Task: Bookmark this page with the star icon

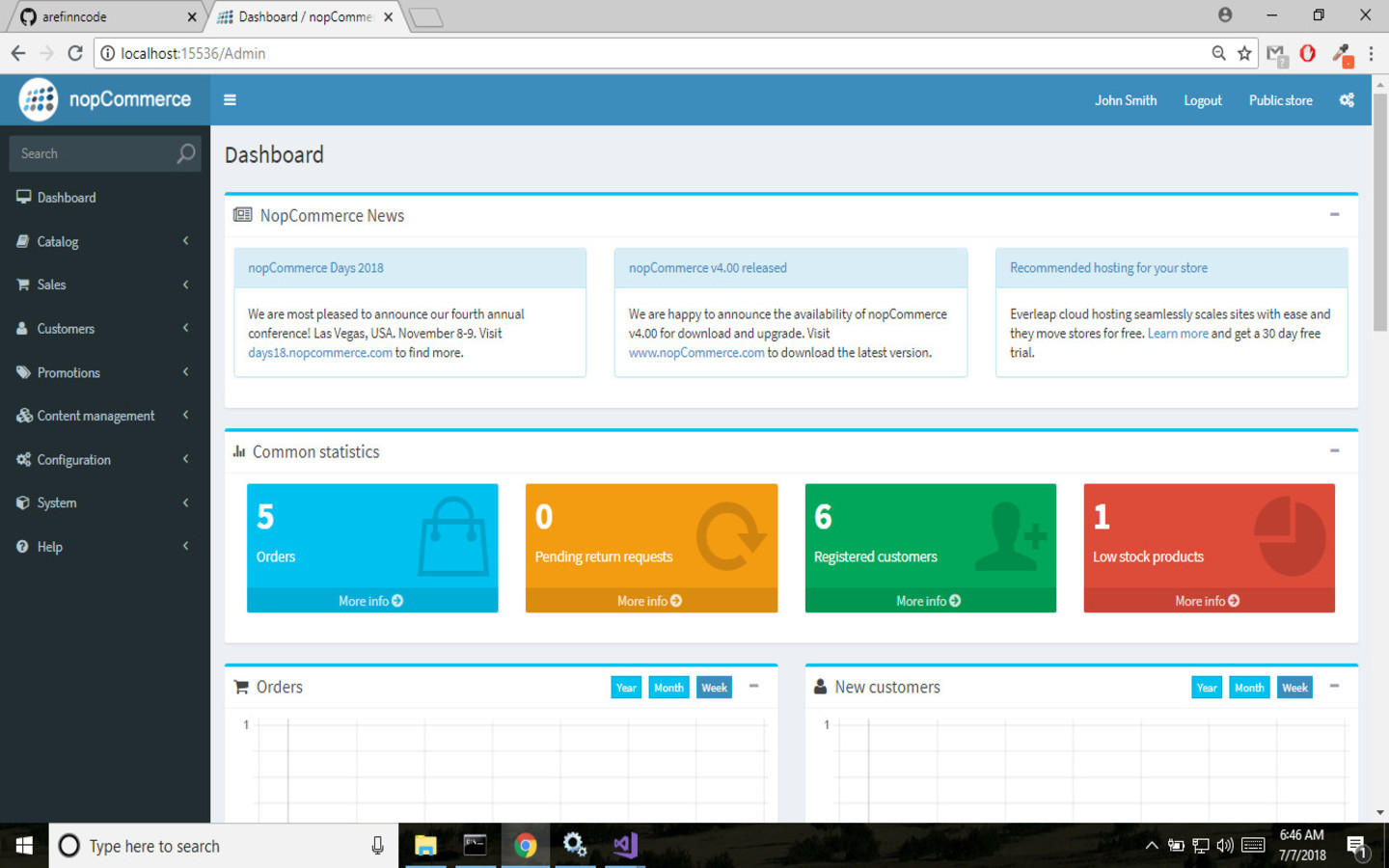Action: 1244,53
